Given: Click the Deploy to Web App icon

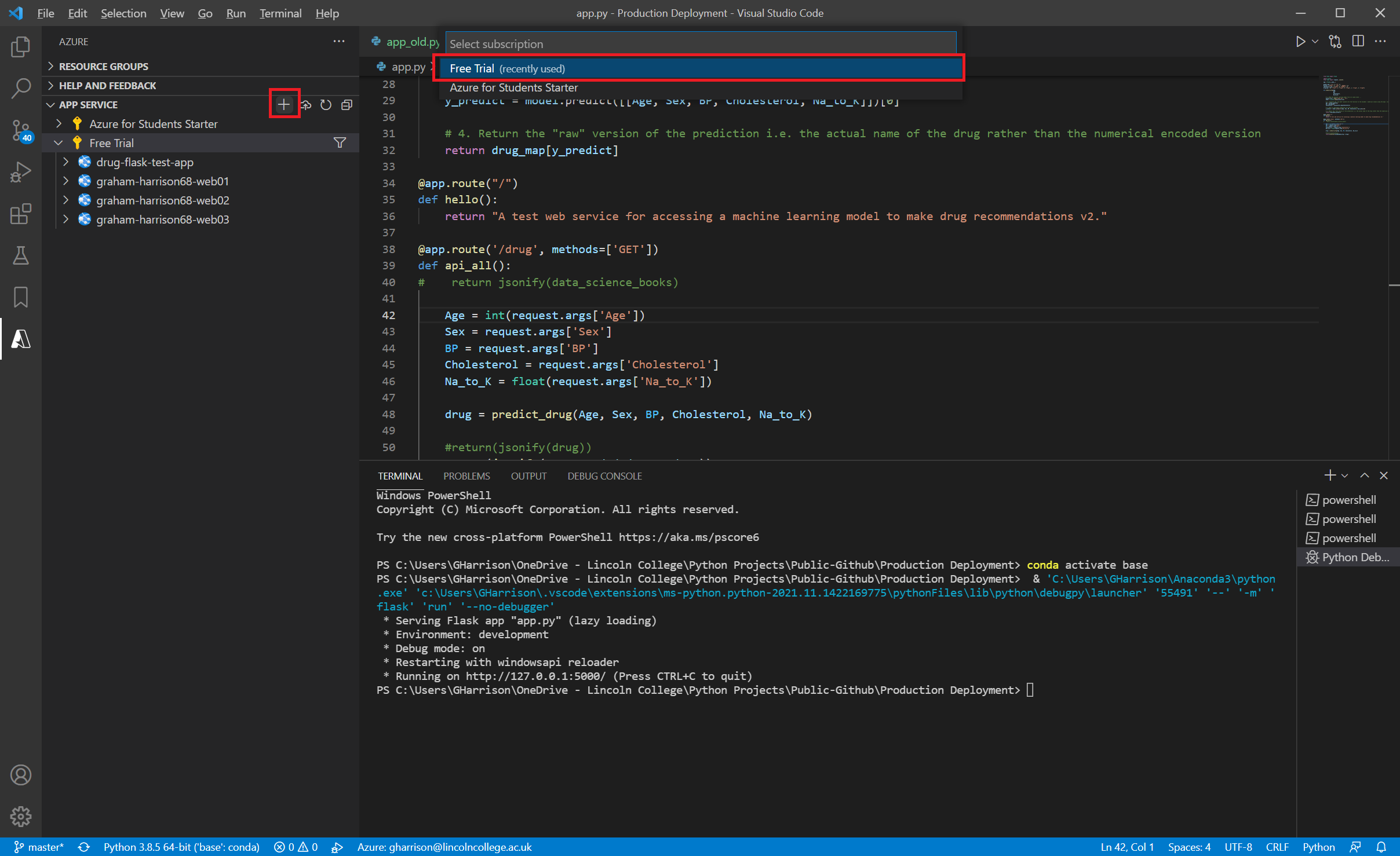Looking at the screenshot, I should 305,105.
